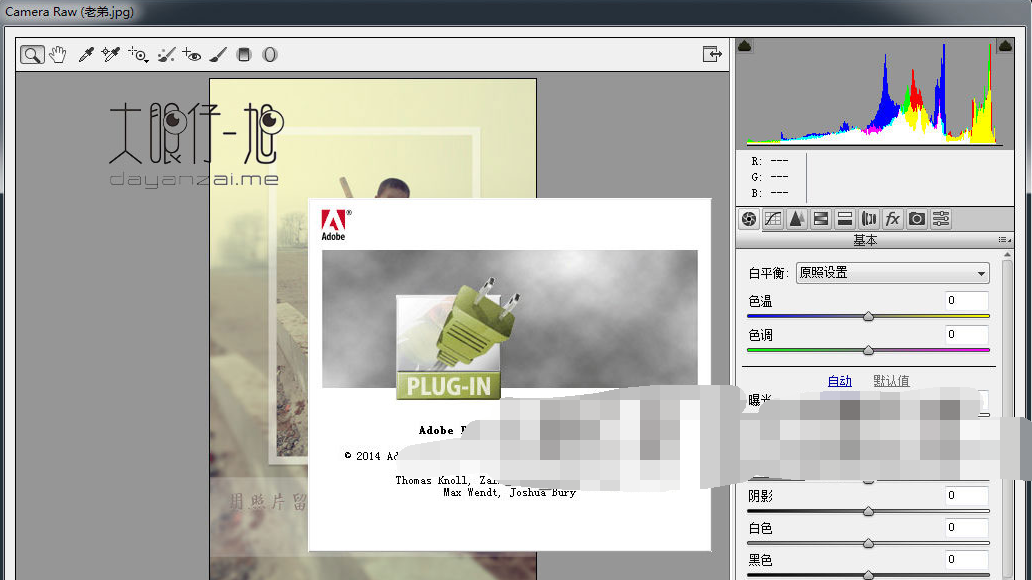The width and height of the screenshot is (1032, 580).
Task: Click the RGB histogram graph
Action: point(874,92)
